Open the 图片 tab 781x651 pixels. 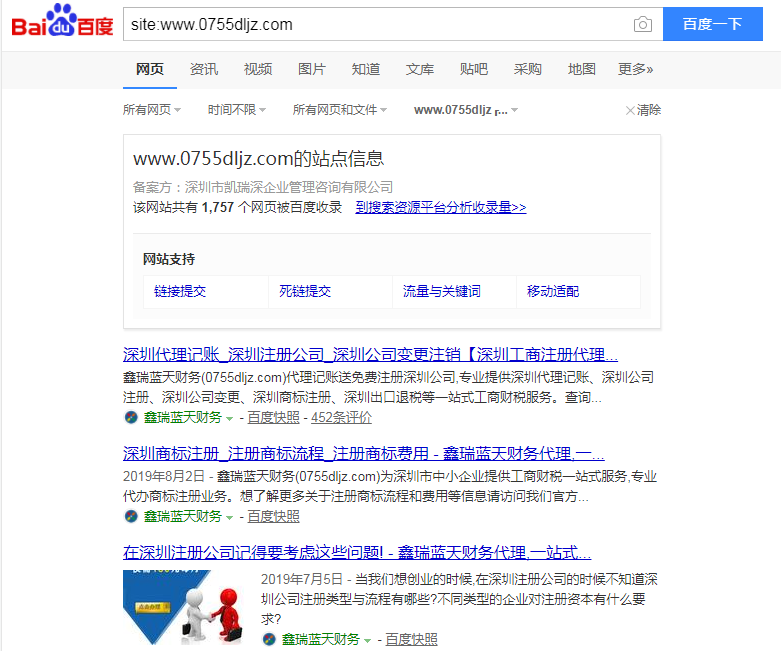click(x=312, y=69)
